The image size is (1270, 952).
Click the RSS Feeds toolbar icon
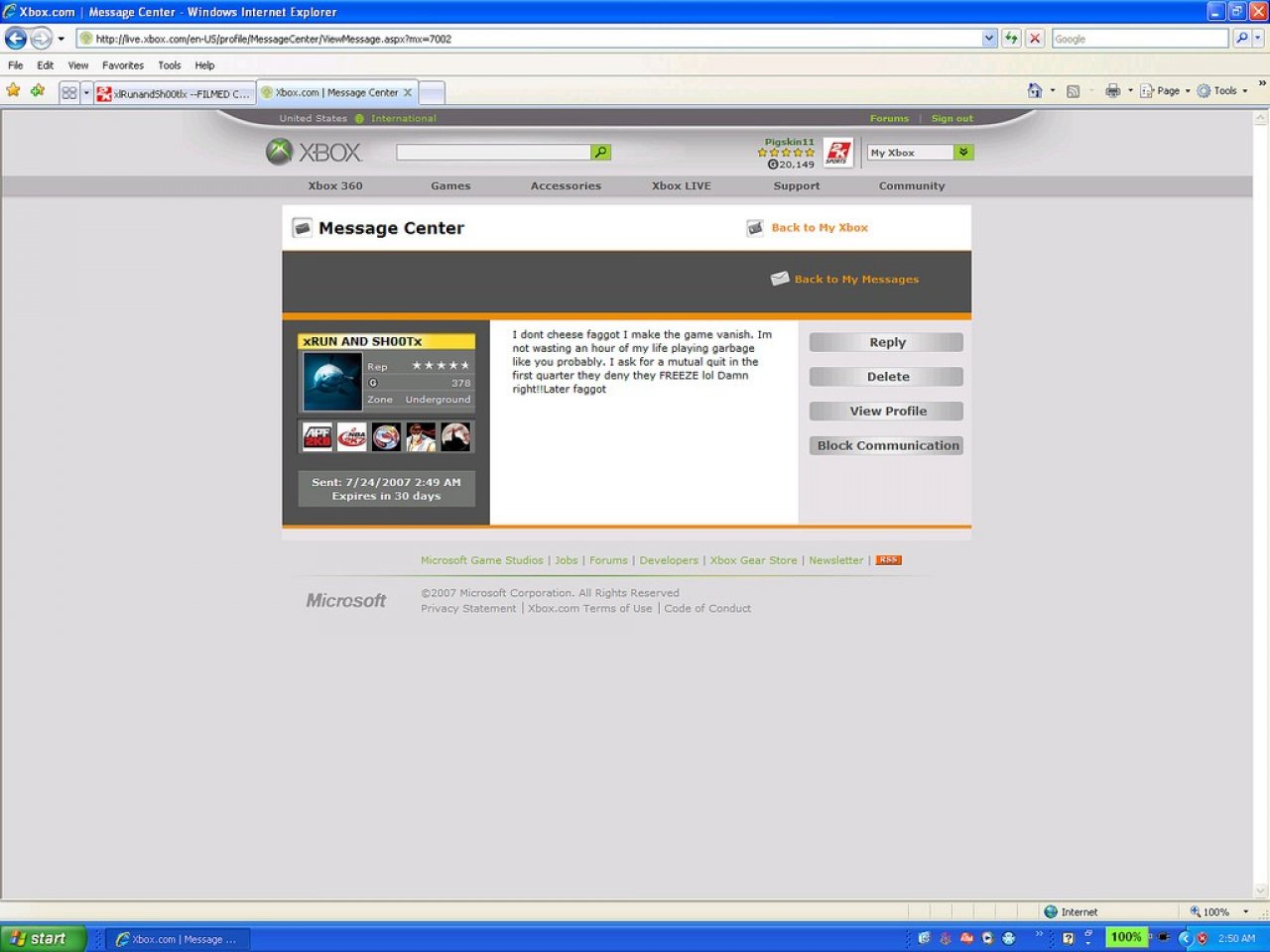click(x=1073, y=91)
